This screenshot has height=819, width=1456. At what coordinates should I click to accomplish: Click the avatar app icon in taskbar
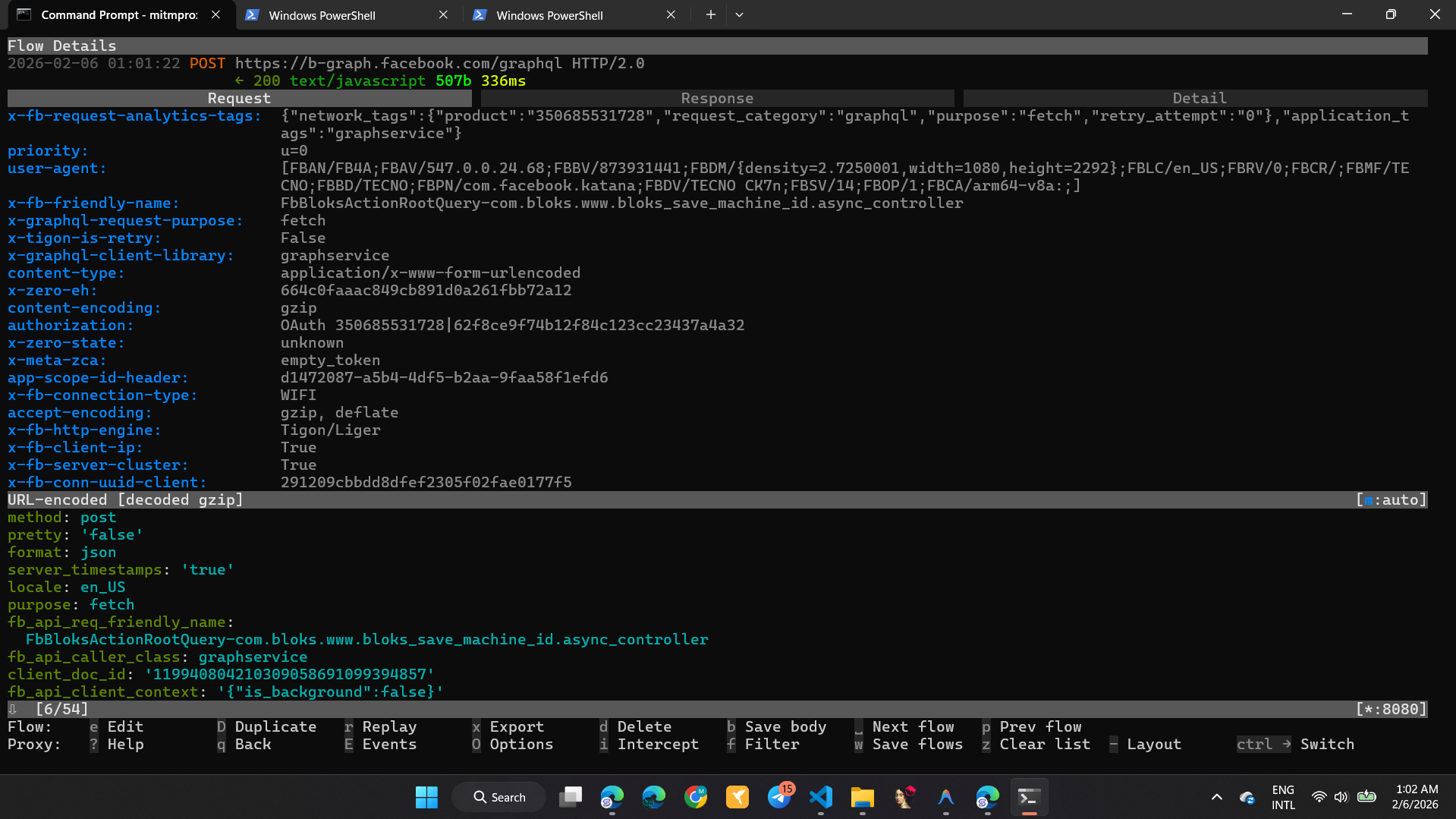coord(904,797)
